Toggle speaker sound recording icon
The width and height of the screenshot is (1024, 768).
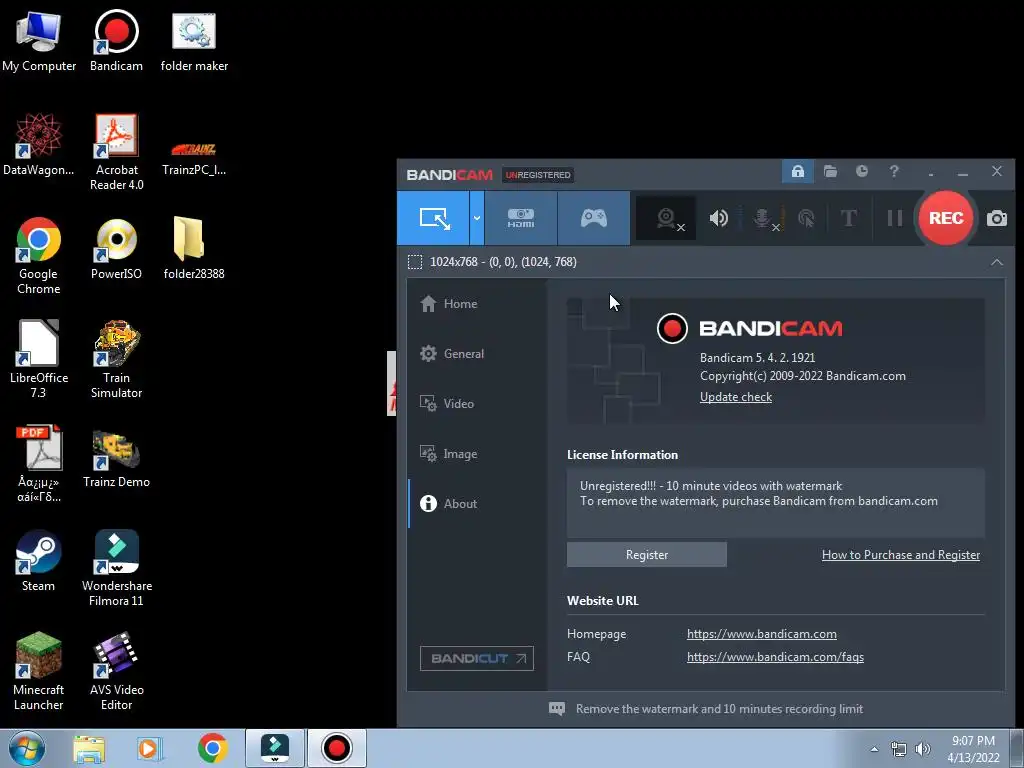718,218
